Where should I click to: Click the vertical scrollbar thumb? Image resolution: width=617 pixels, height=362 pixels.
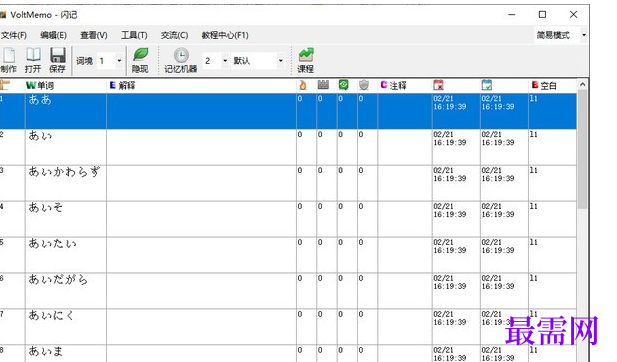click(x=583, y=150)
